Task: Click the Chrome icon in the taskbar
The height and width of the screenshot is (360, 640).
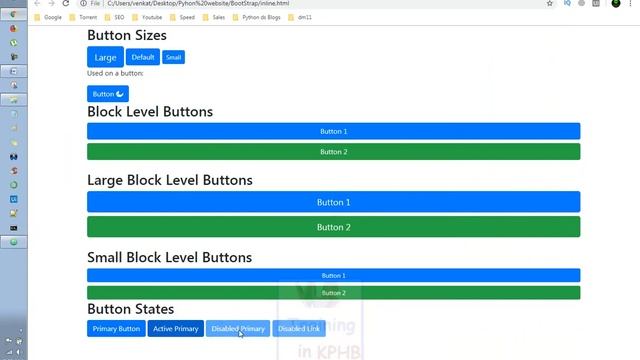Action: point(13,14)
